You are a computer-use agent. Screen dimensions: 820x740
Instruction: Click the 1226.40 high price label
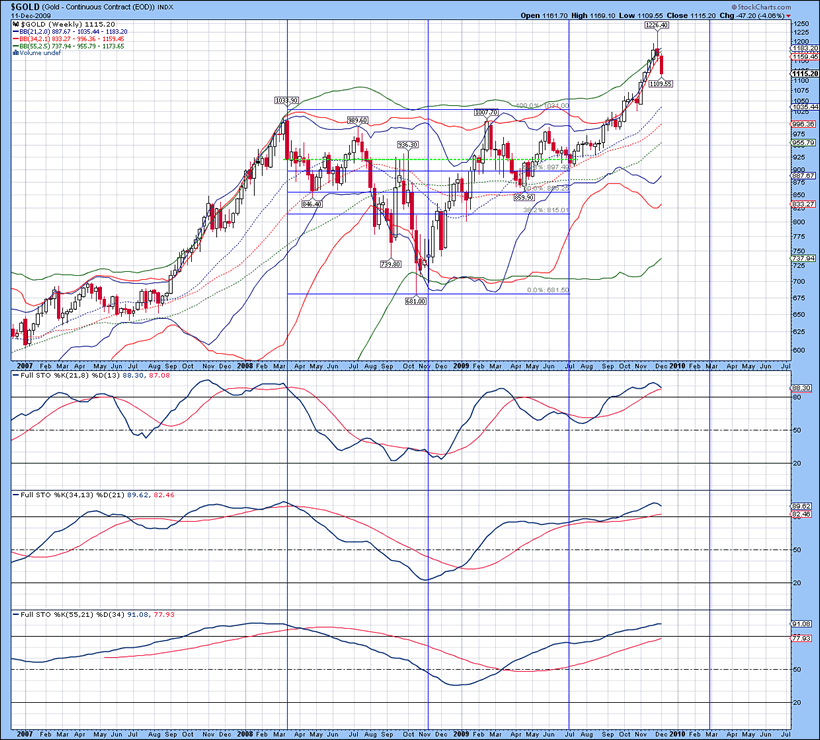click(658, 26)
